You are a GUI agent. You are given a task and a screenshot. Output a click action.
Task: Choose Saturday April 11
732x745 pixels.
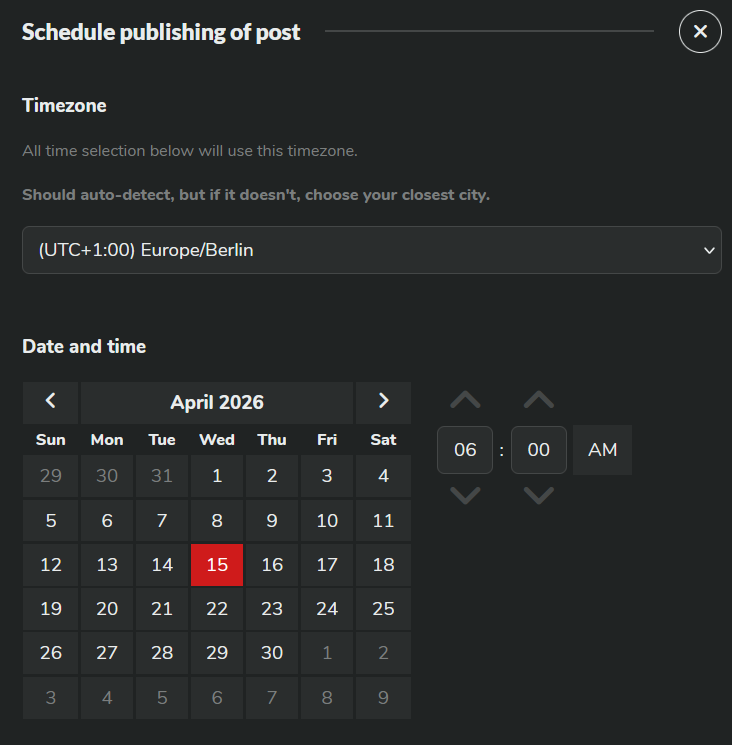[383, 521]
